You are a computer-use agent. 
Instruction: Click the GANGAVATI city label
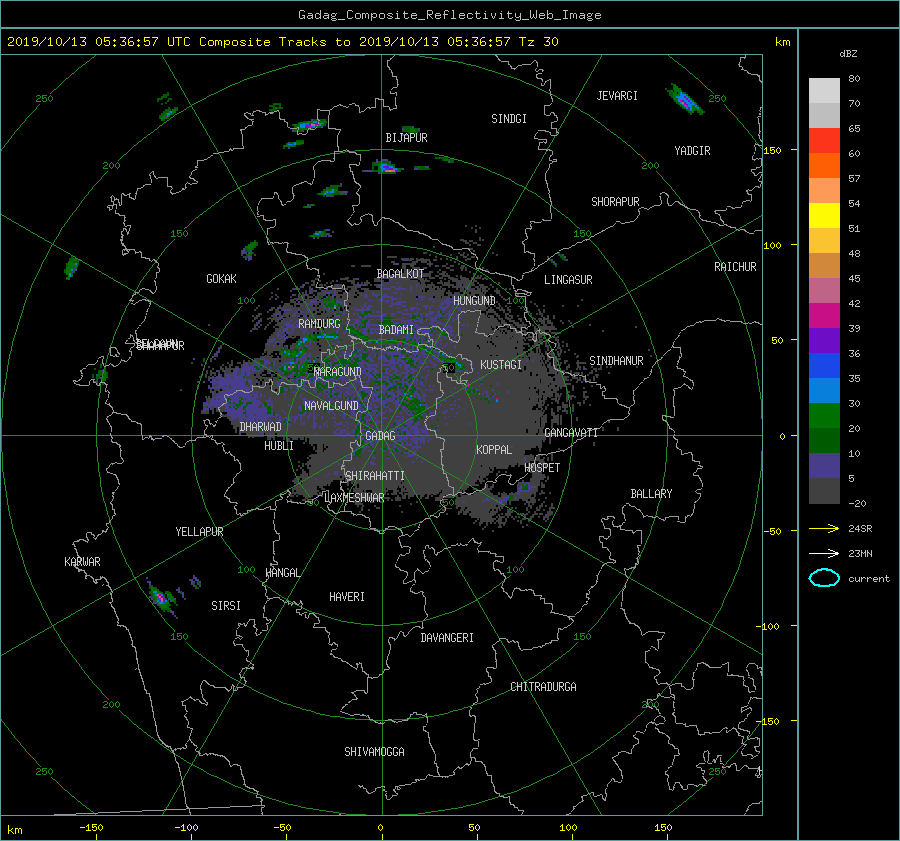point(571,433)
